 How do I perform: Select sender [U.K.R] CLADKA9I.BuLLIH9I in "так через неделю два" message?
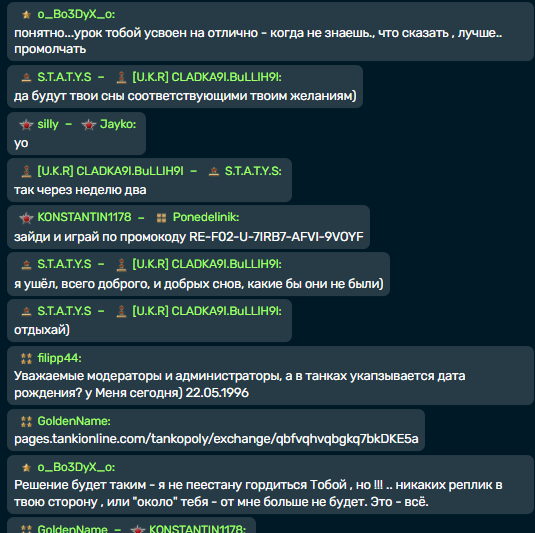click(110, 171)
